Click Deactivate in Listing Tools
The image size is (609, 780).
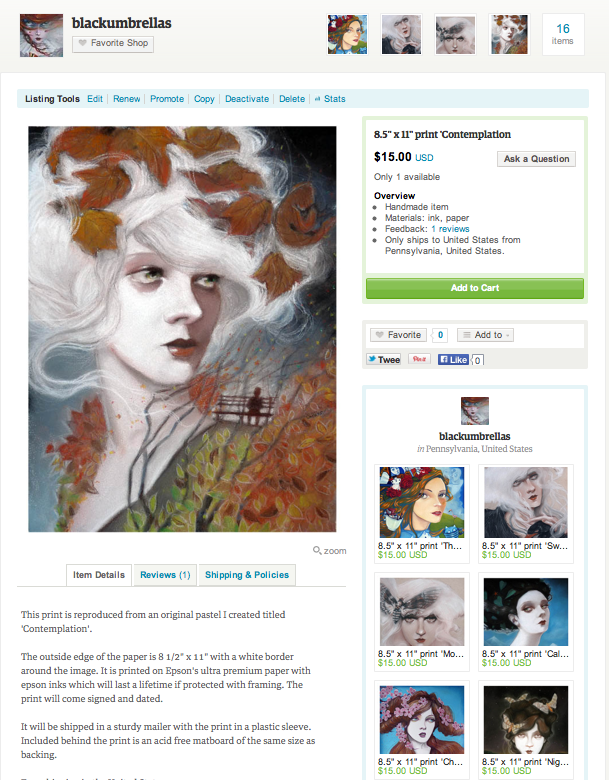click(247, 99)
